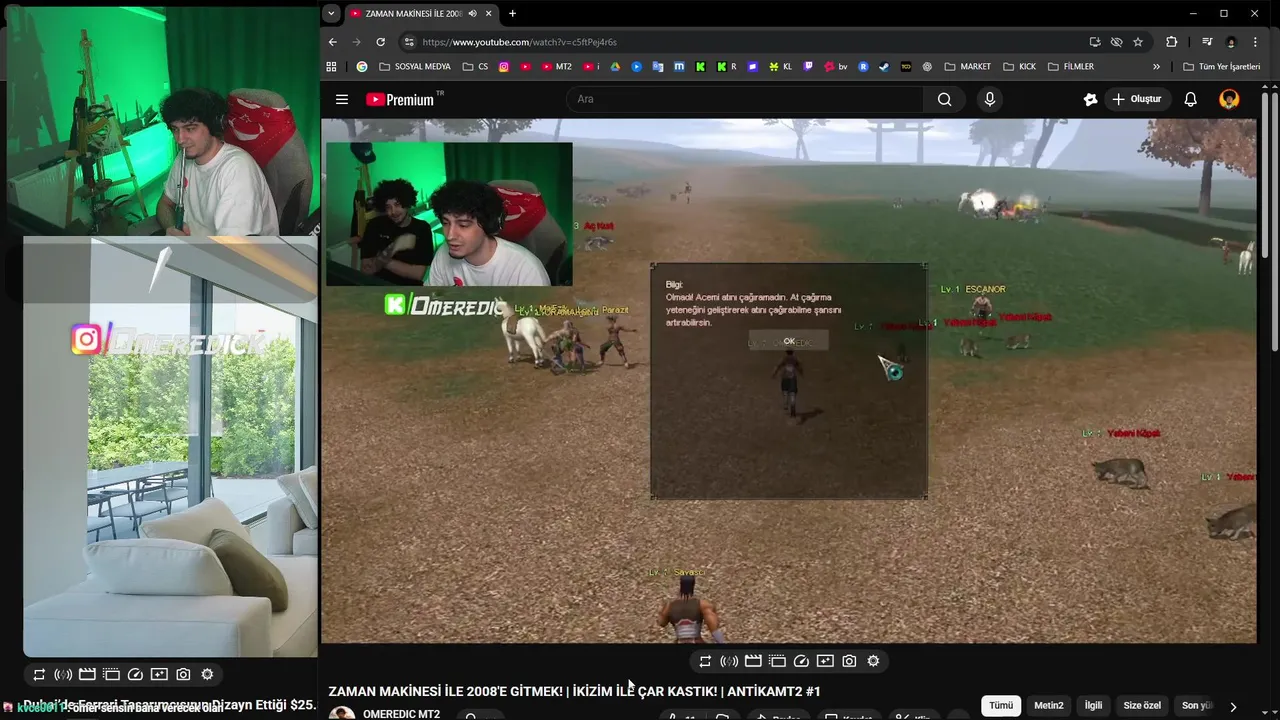Select the Metin2 filter chip

pyautogui.click(x=1049, y=705)
